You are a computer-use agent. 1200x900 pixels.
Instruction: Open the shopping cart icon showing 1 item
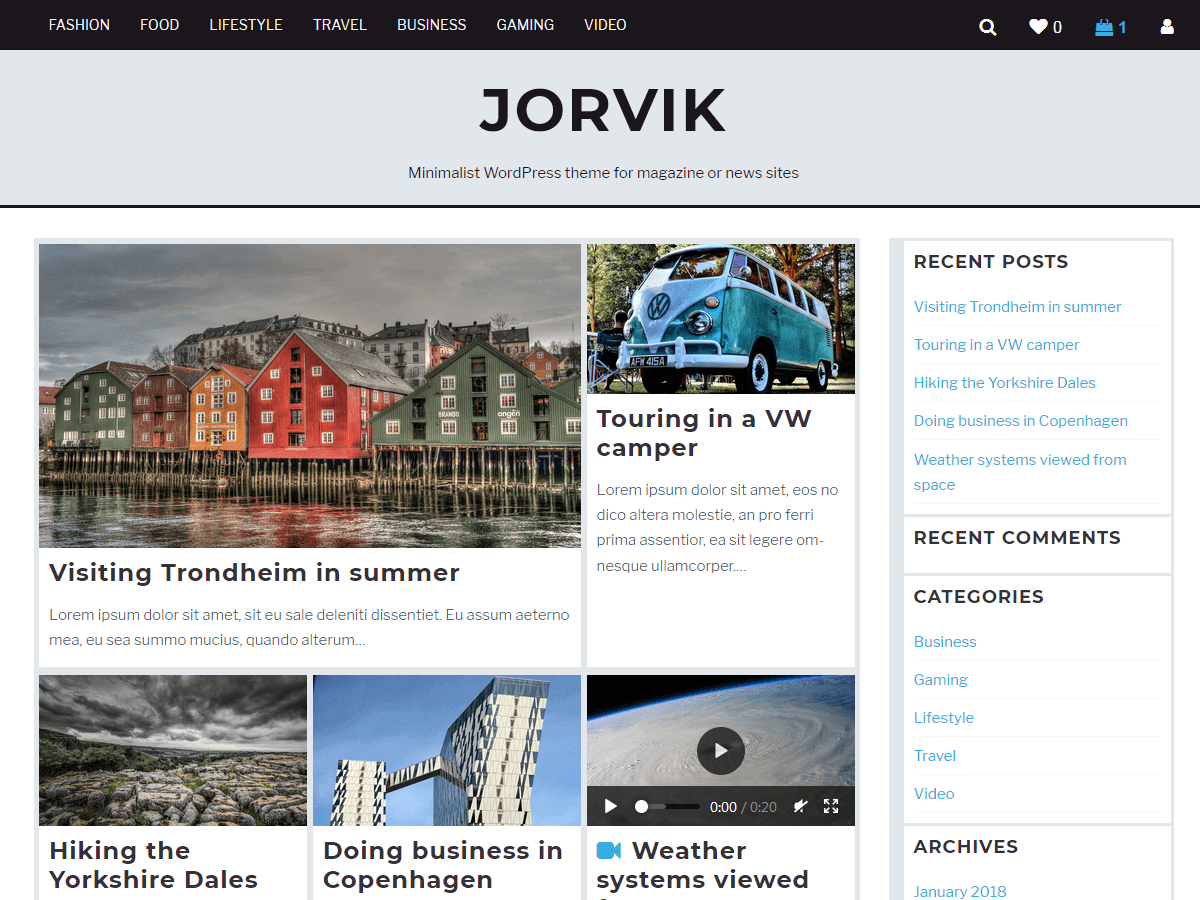1104,27
